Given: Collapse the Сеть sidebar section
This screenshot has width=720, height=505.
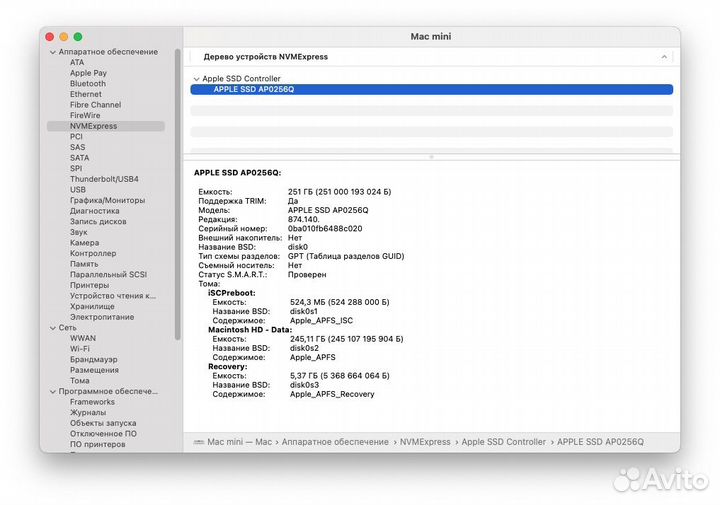Looking at the screenshot, I should [x=53, y=328].
